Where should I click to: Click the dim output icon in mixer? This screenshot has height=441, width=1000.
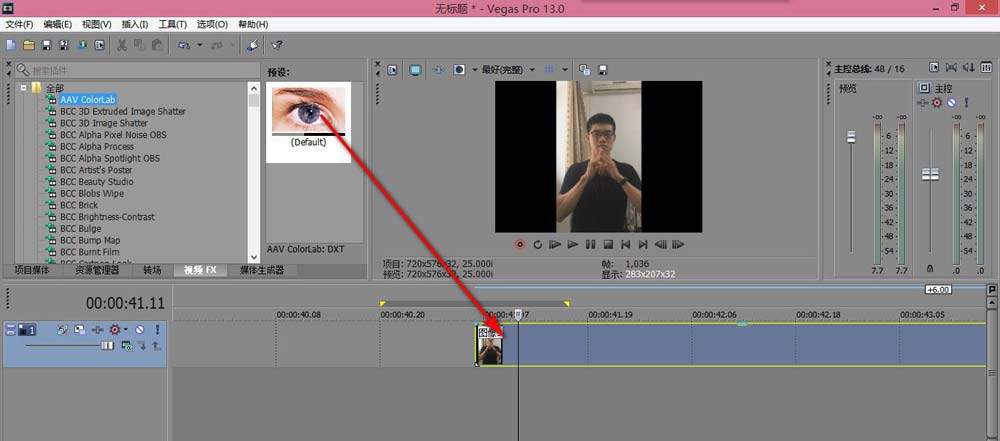point(968,68)
